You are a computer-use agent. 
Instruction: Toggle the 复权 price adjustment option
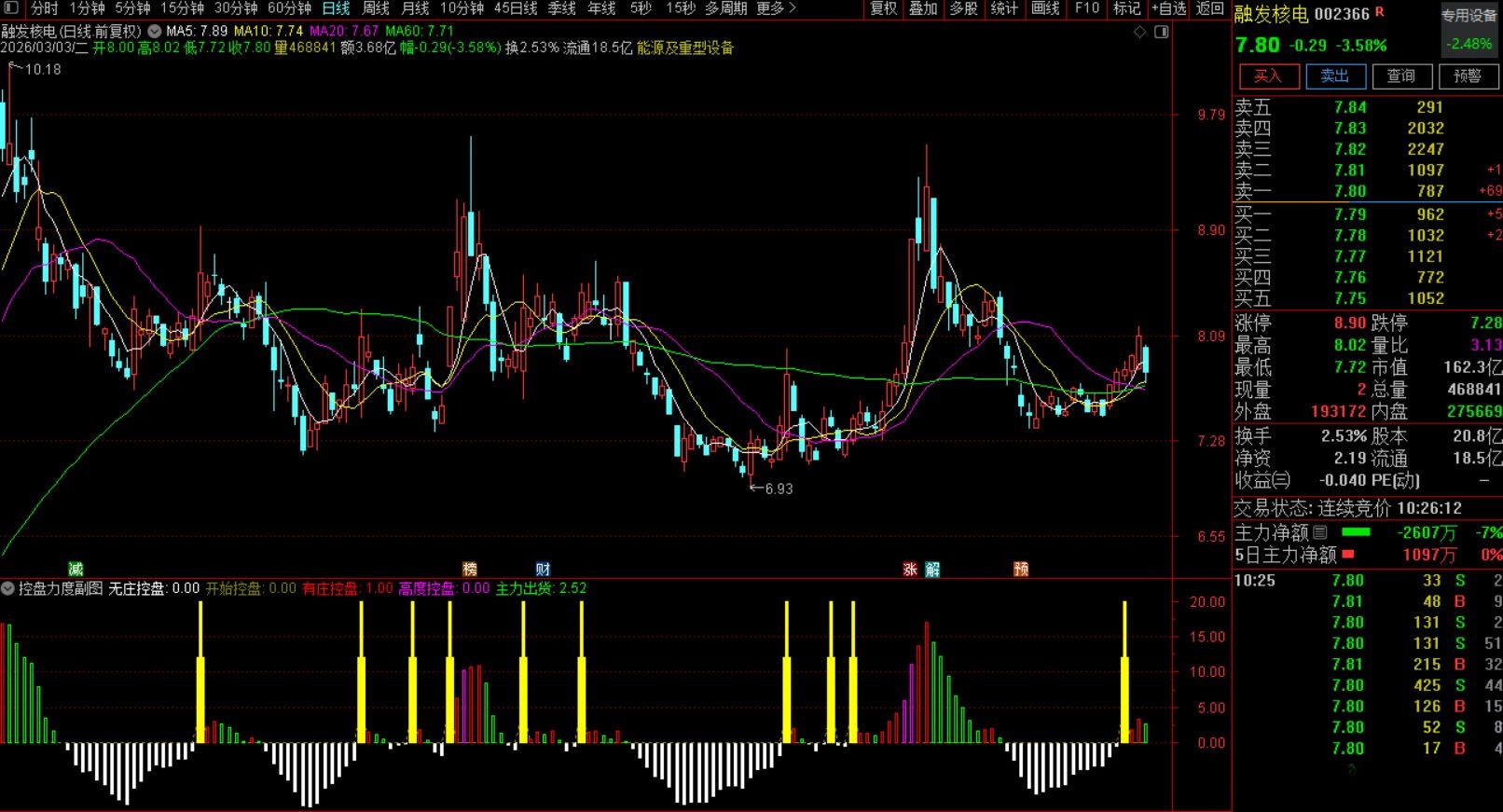click(883, 8)
